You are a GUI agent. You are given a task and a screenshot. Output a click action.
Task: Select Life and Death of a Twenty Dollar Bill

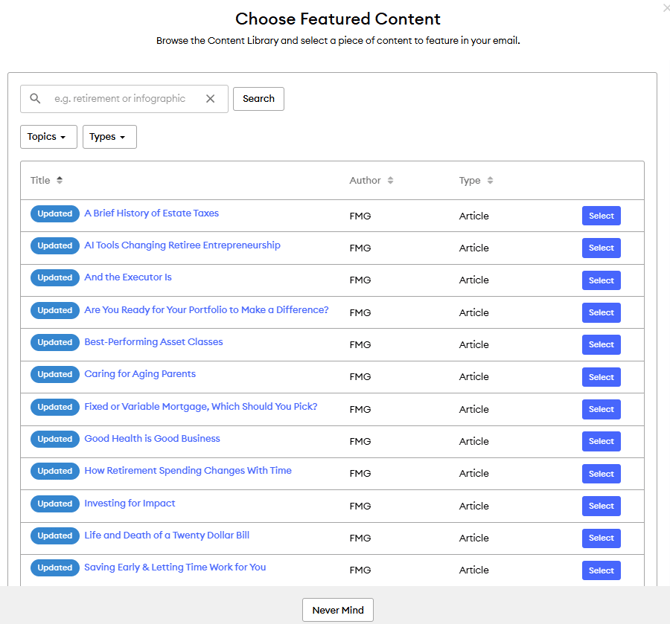coord(601,538)
